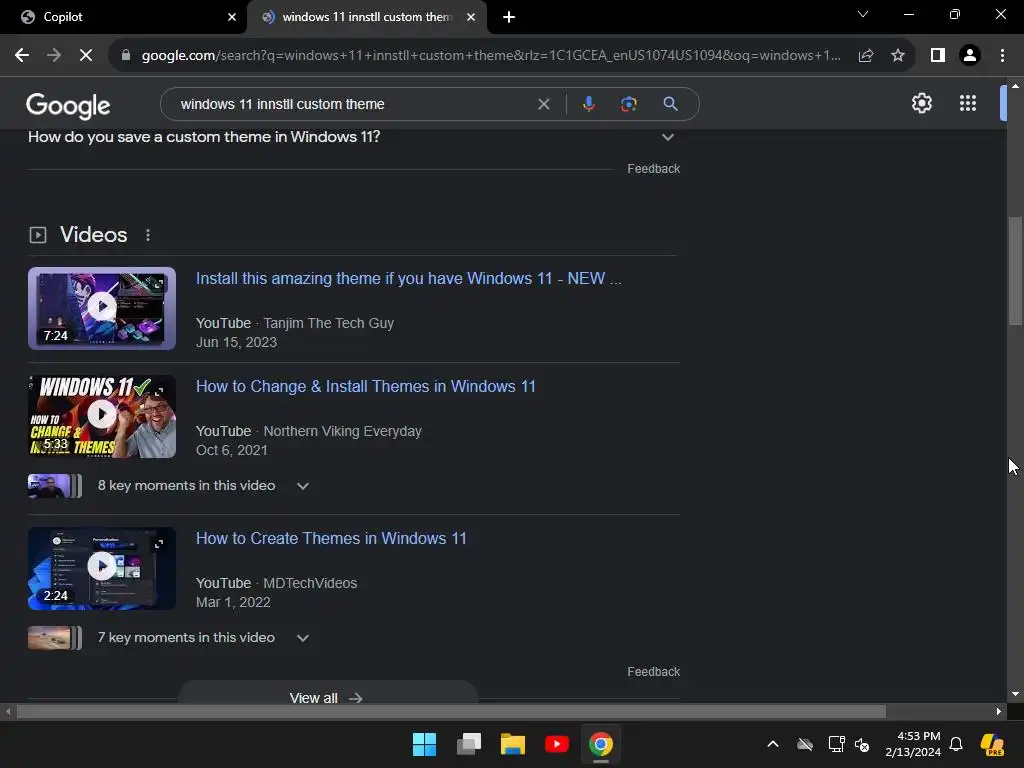Image resolution: width=1024 pixels, height=768 pixels.
Task: Click the scroll down arrow
Action: coord(1015,694)
